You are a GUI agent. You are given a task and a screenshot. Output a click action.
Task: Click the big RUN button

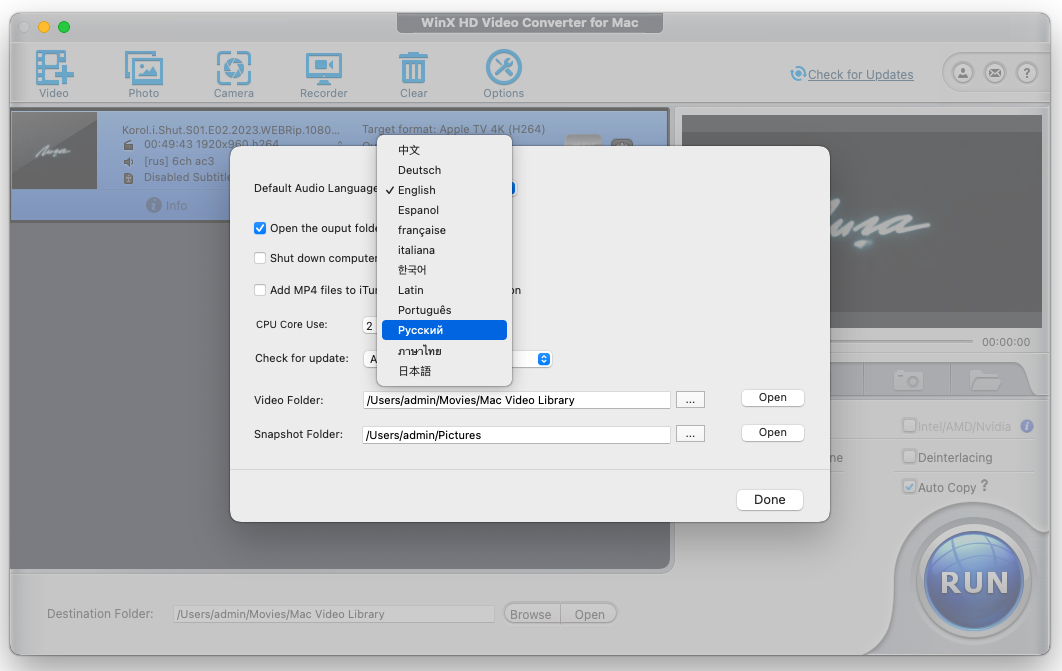(974, 582)
